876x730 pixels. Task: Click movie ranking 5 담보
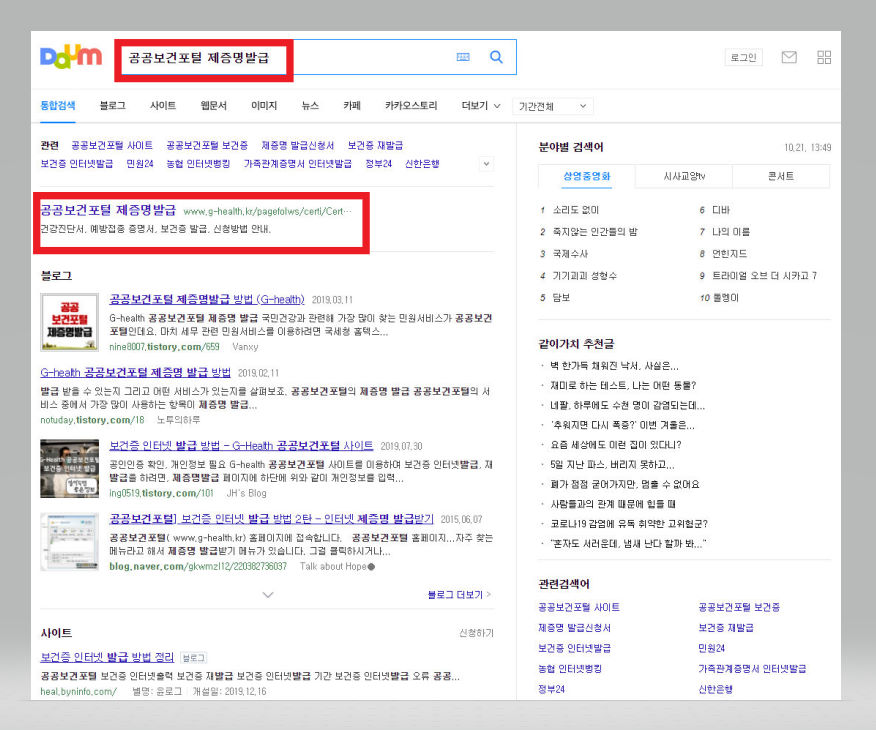click(x=561, y=298)
